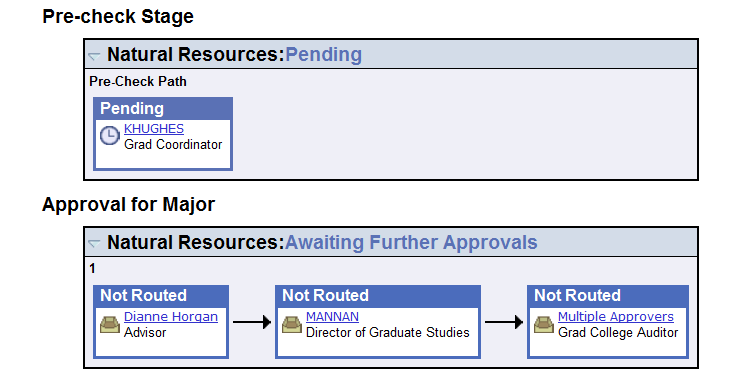Collapse the Awaiting Further Approvals section
Screen dimensions: 745x390
tap(94, 244)
